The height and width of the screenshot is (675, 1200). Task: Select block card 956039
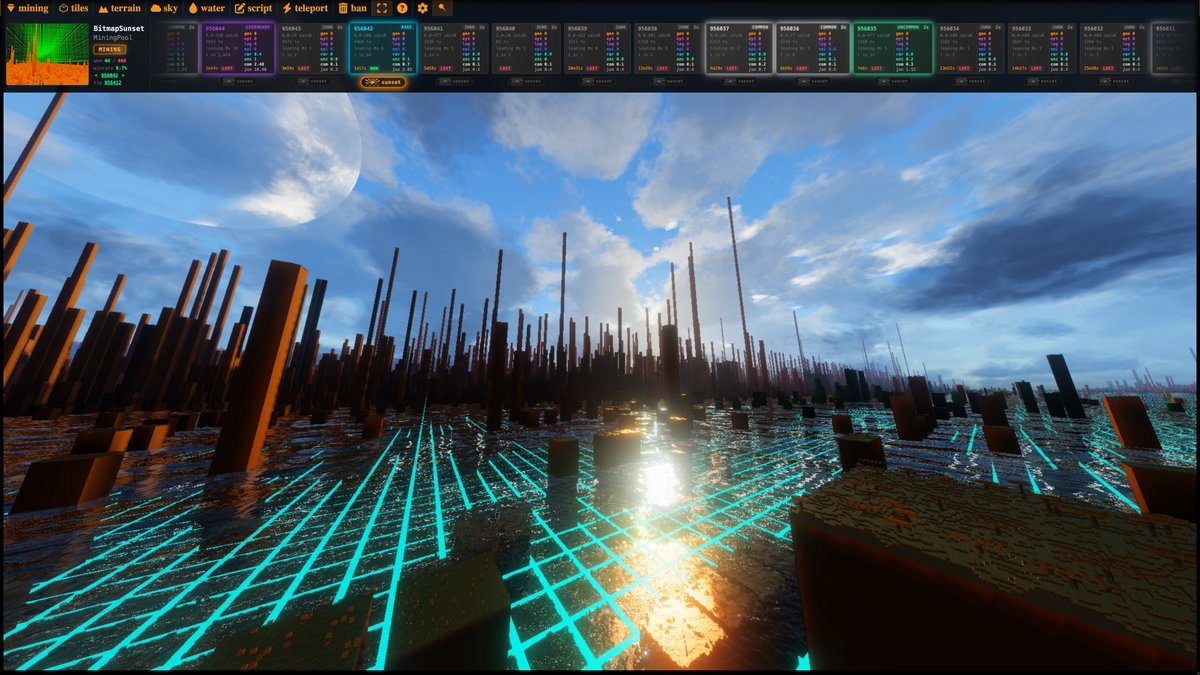[x=595, y=48]
